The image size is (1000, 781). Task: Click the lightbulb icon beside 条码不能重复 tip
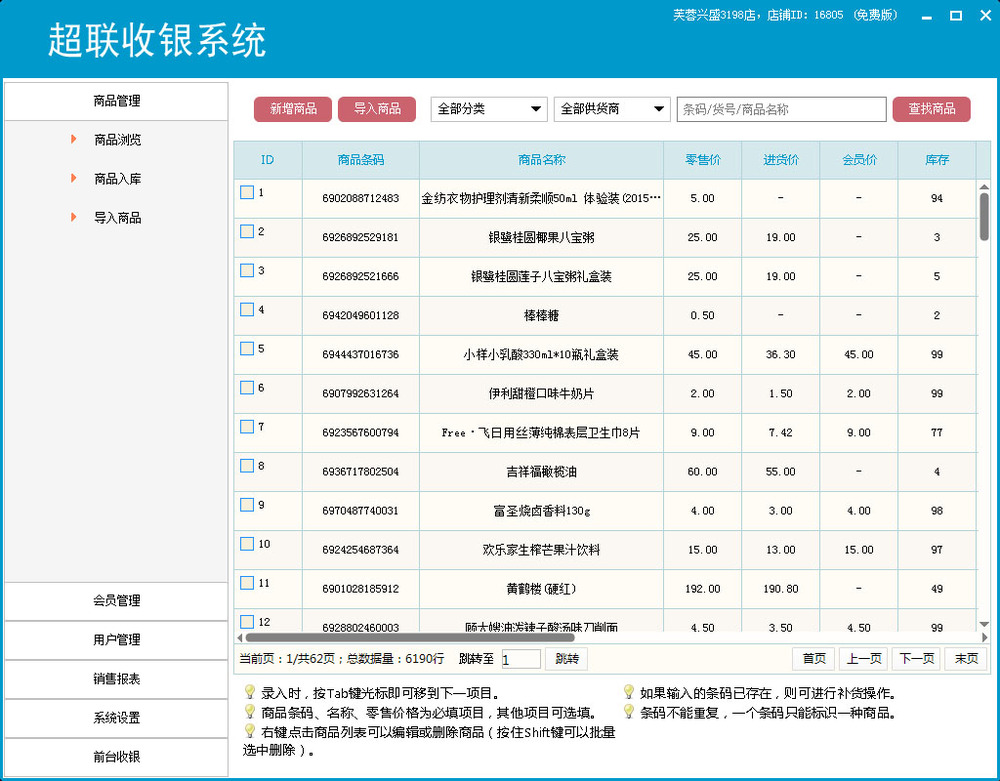629,712
